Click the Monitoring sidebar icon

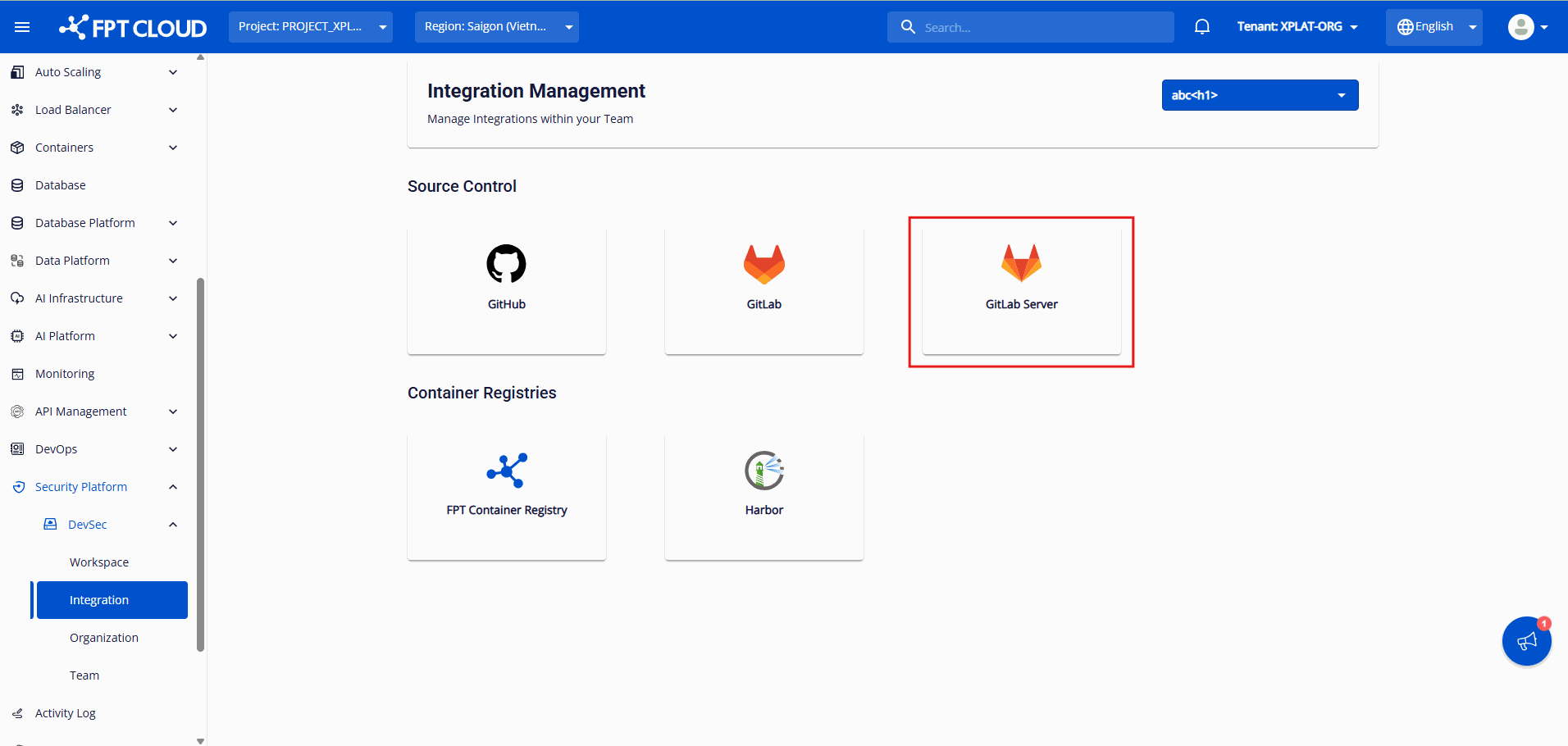pos(17,374)
